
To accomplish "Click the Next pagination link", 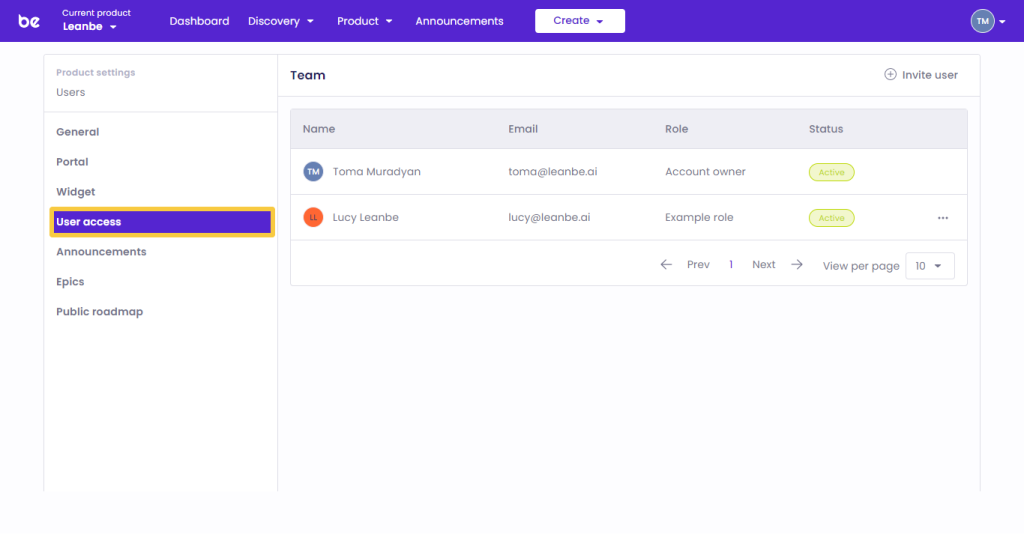I will (763, 265).
